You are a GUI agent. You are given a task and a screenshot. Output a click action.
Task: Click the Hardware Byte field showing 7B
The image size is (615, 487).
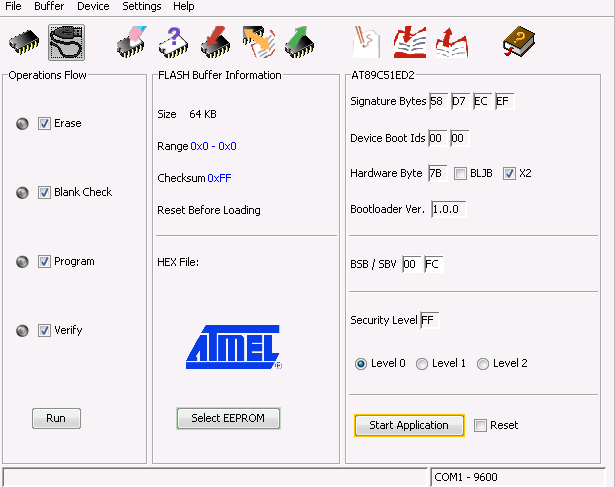pos(438,173)
